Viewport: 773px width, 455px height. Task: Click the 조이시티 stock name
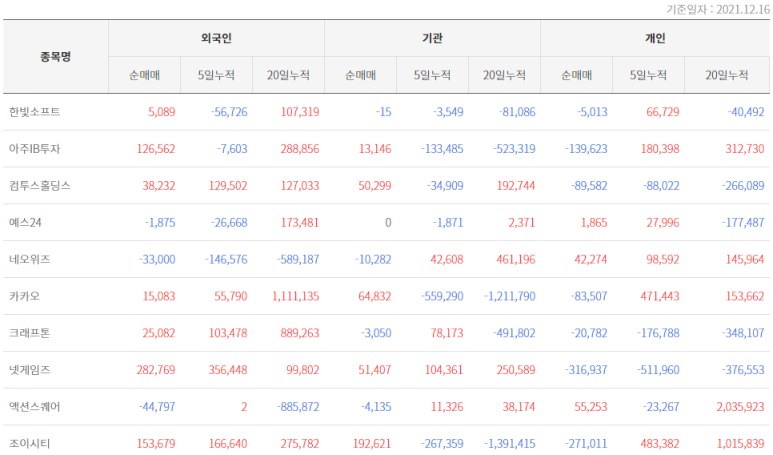click(x=30, y=444)
